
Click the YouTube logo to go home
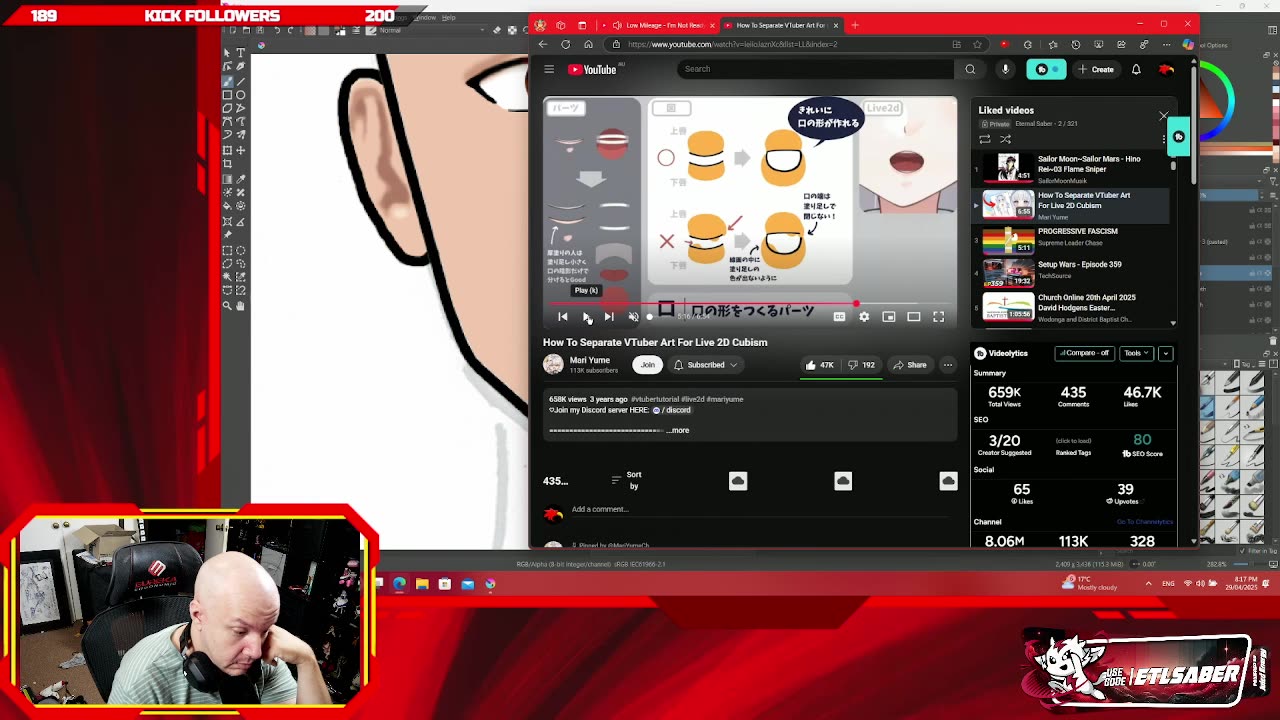(593, 69)
